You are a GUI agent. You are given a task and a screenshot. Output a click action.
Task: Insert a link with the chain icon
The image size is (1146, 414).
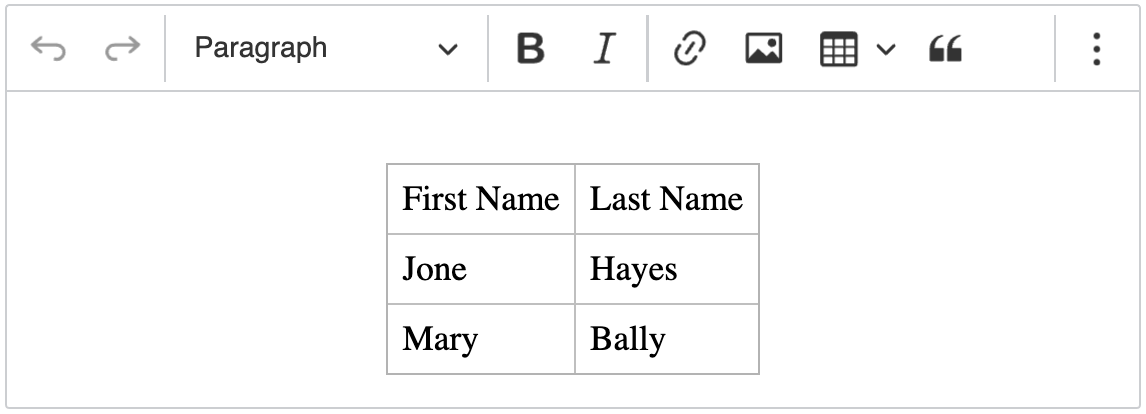coord(689,49)
